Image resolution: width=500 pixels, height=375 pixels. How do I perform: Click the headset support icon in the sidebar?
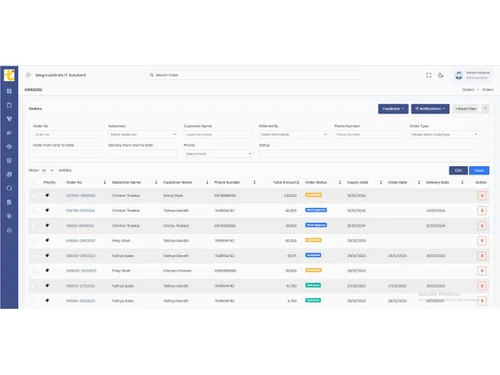(x=9, y=188)
